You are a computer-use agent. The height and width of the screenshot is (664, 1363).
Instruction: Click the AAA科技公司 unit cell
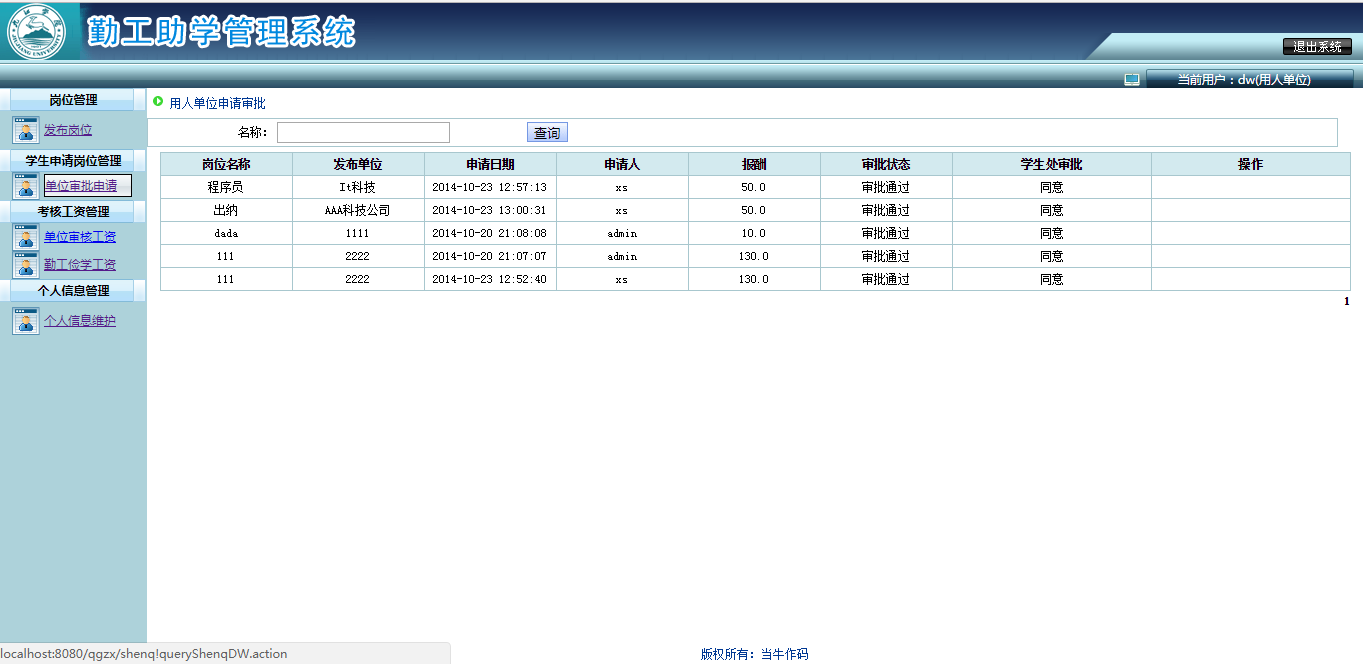(x=358, y=210)
